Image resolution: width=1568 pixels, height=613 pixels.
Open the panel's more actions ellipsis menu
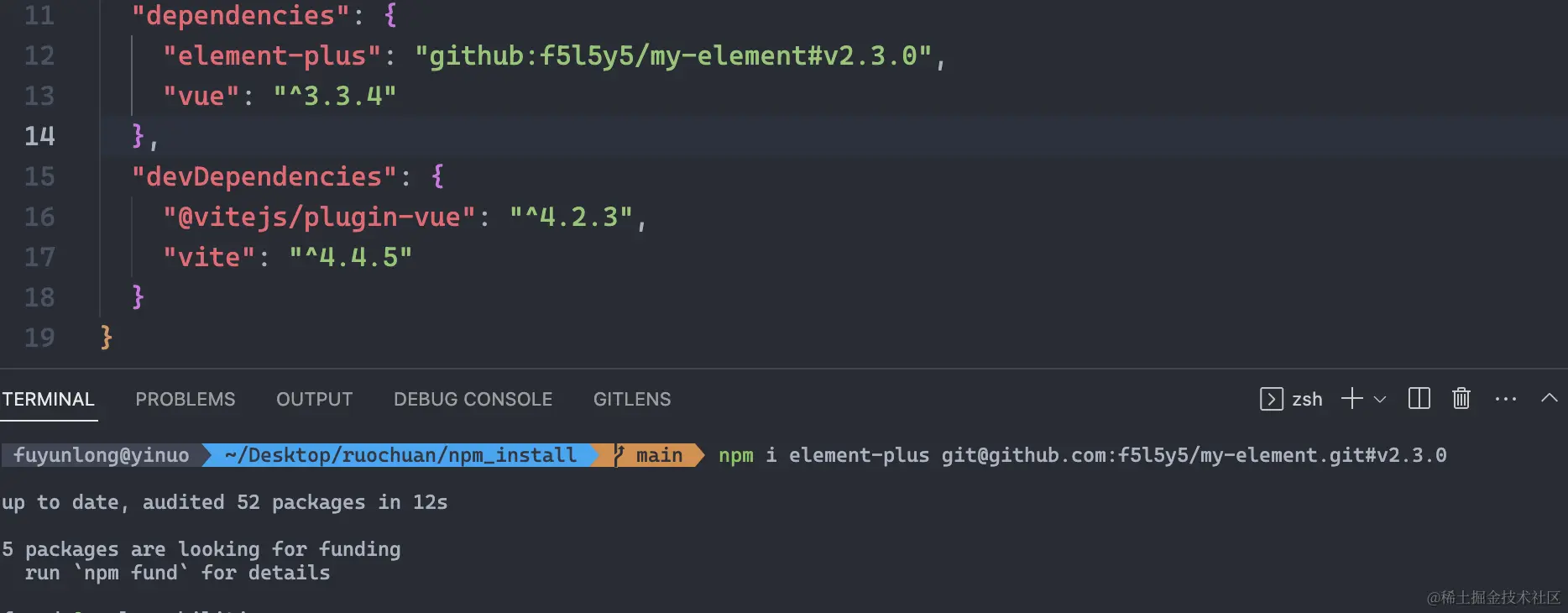(1506, 399)
